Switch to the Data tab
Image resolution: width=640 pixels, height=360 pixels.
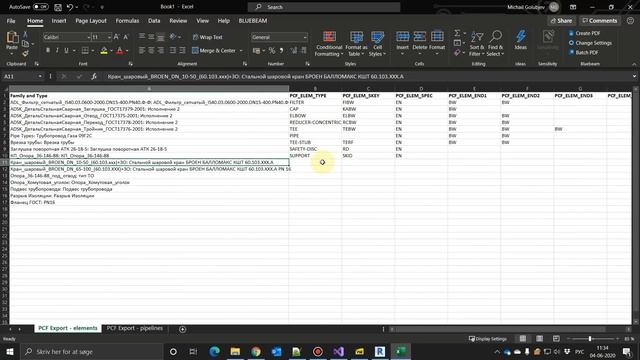pos(154,21)
